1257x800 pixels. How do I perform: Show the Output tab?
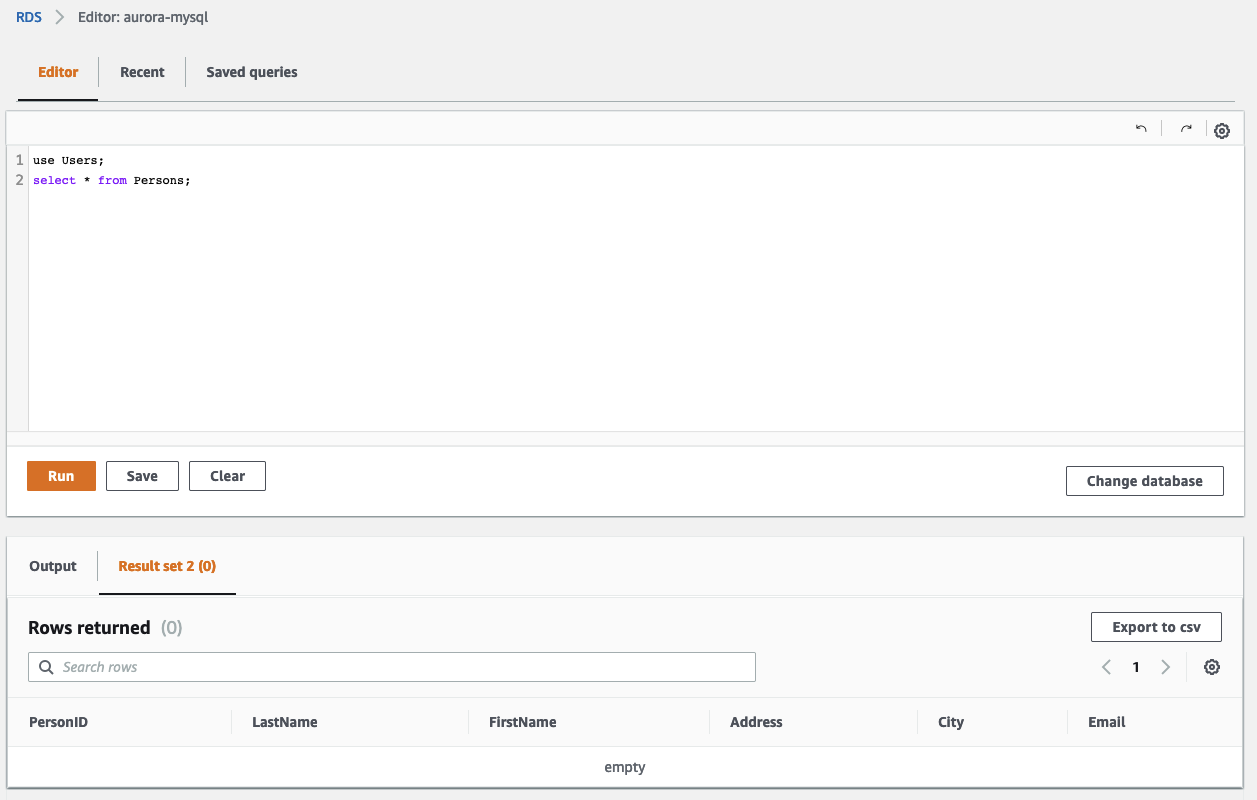pyautogui.click(x=53, y=566)
